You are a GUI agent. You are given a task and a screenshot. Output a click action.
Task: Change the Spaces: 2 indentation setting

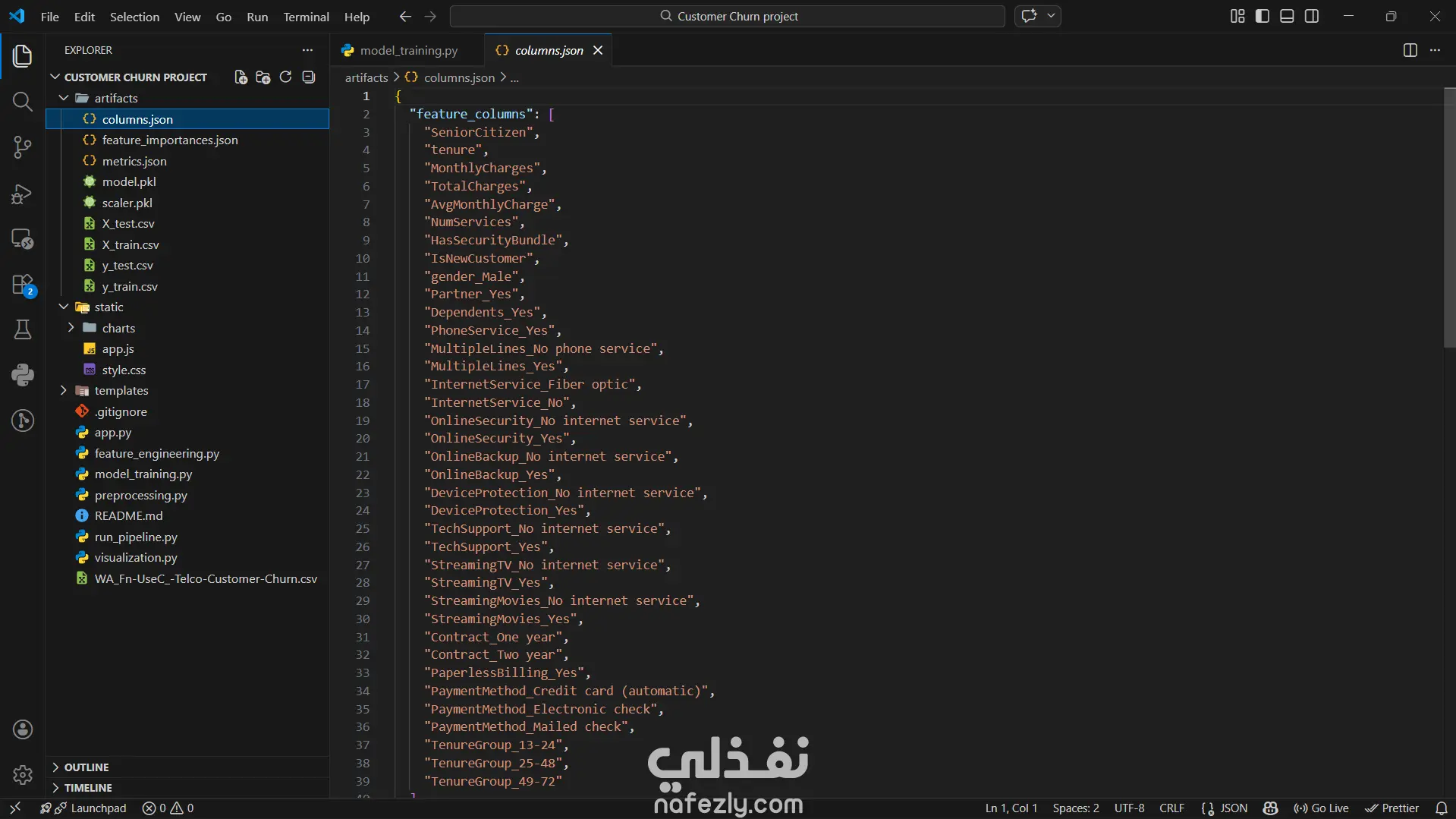click(x=1075, y=808)
